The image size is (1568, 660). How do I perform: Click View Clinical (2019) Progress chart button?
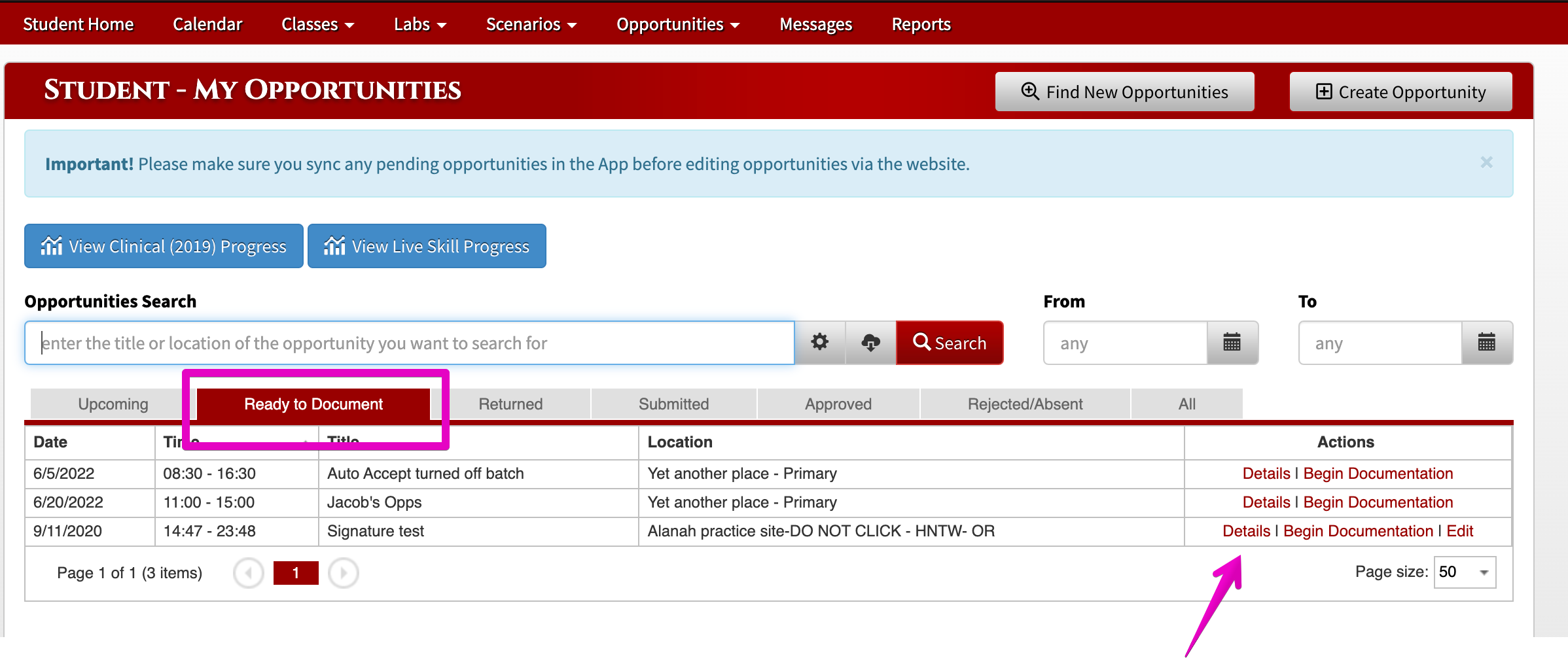click(164, 246)
